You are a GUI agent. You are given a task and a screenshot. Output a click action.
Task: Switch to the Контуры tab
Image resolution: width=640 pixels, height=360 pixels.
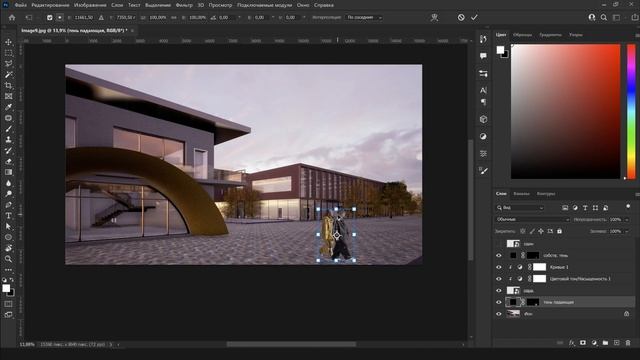click(x=546, y=194)
